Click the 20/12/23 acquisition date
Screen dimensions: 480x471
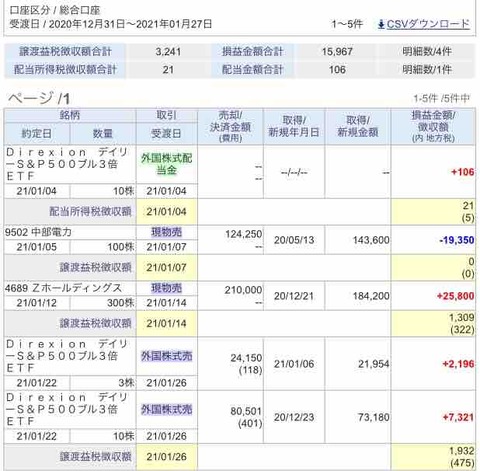pos(294,417)
